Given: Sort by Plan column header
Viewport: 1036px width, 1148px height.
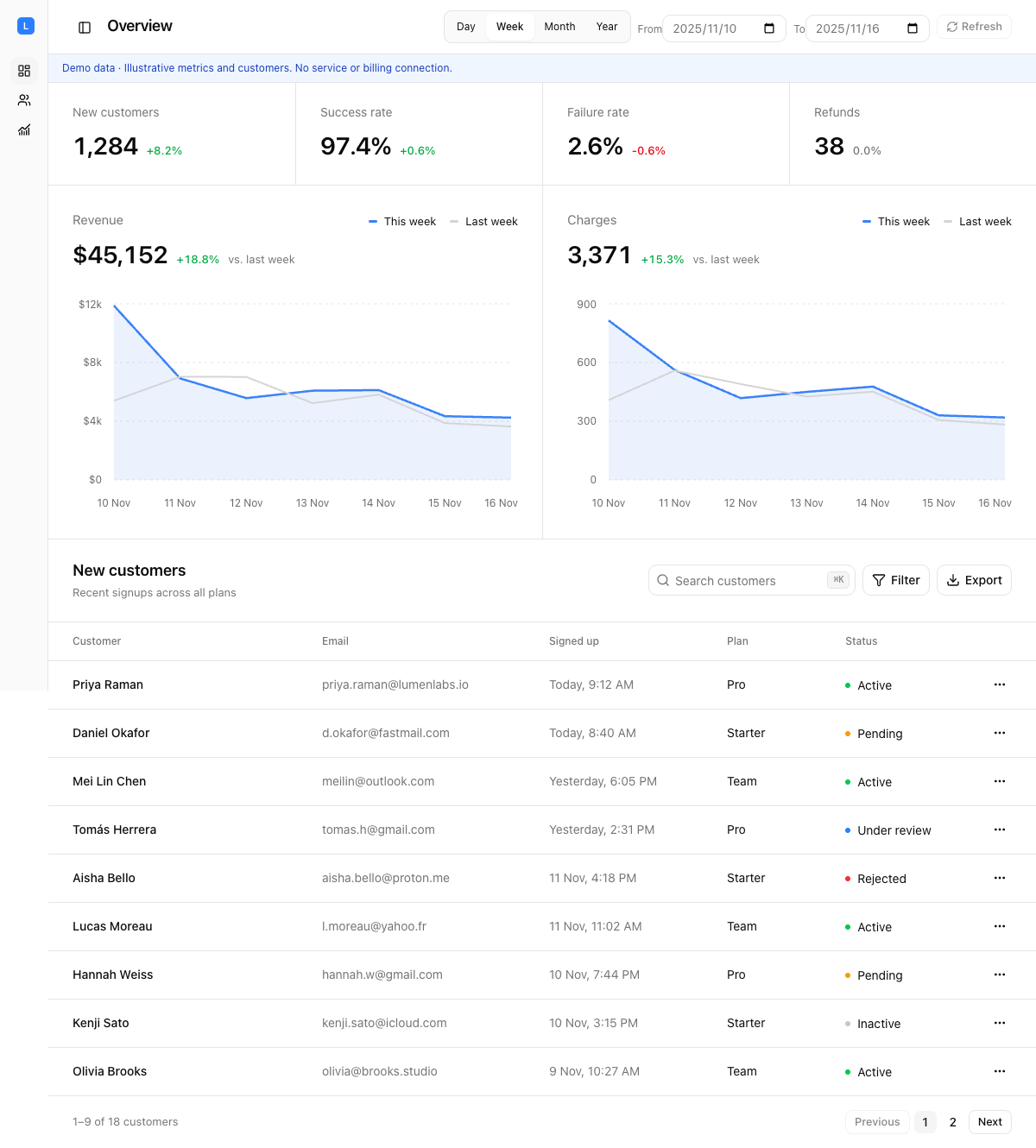Looking at the screenshot, I should click(x=737, y=641).
